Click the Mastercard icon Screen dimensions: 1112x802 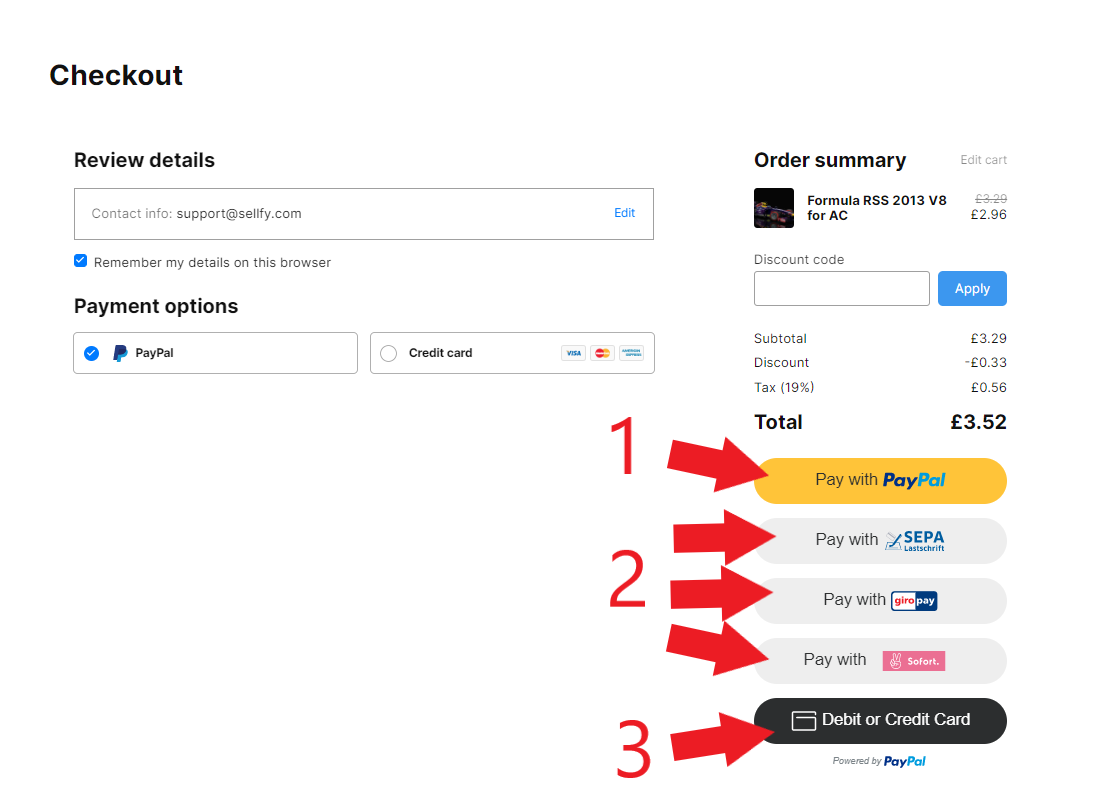pos(602,353)
